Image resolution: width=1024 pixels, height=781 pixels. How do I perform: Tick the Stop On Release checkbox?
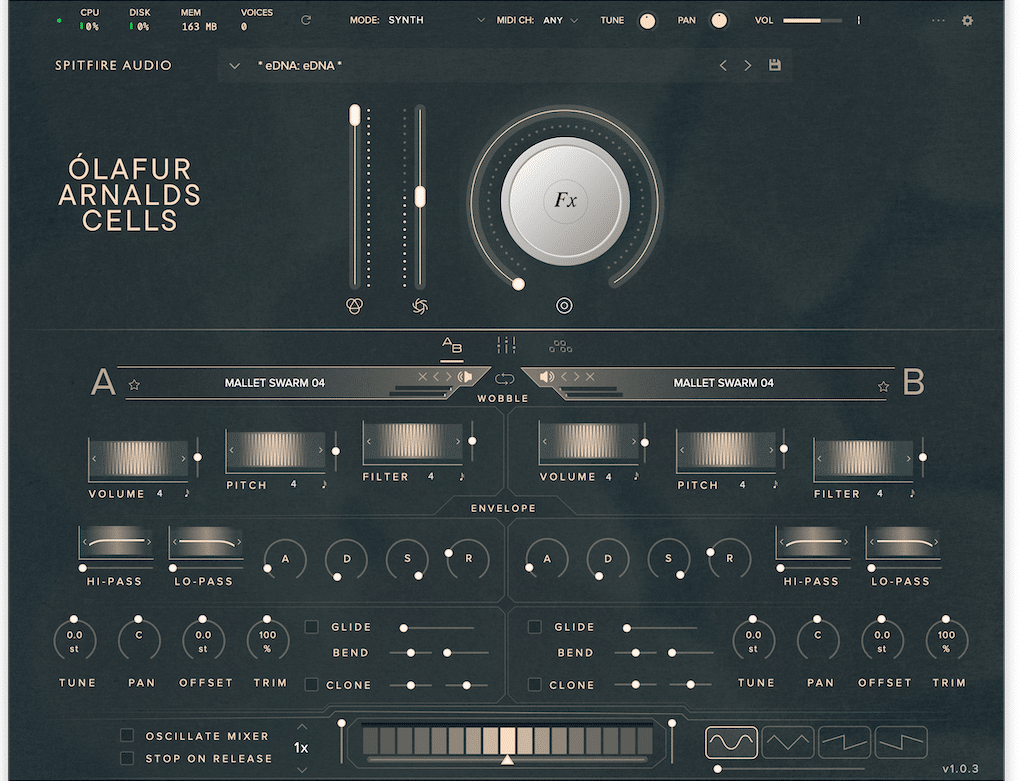point(127,758)
